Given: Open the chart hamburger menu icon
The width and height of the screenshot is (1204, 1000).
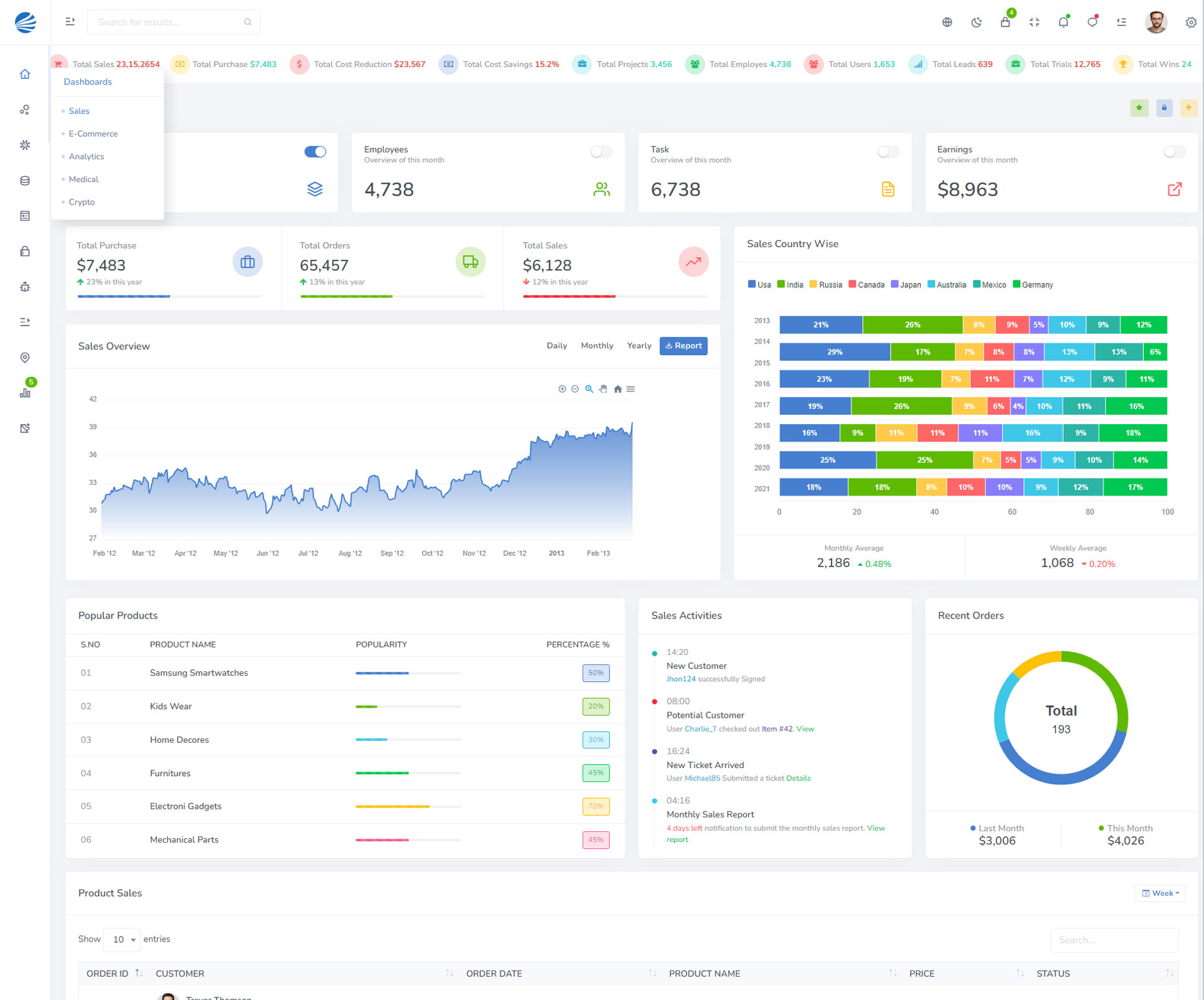Looking at the screenshot, I should pos(631,389).
